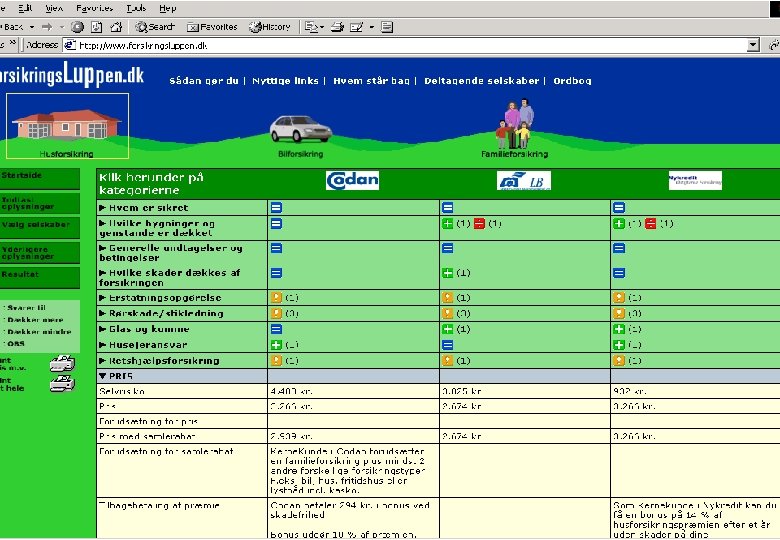This screenshot has width=780, height=540.
Task: Expand Generelle undtagelser og betingelser category
Action: [171, 253]
